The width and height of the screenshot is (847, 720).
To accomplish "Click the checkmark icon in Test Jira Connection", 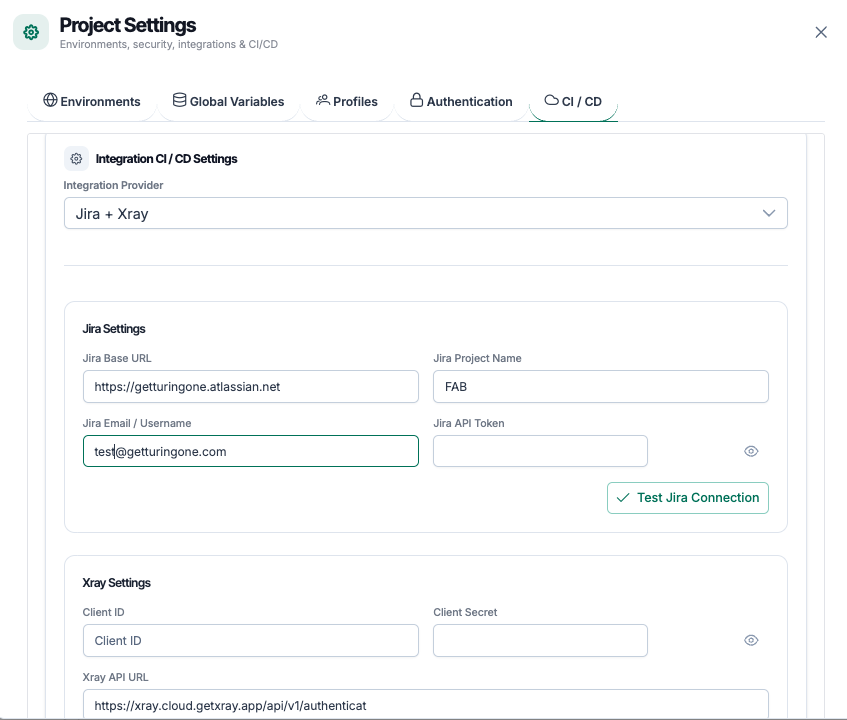I will (x=623, y=497).
